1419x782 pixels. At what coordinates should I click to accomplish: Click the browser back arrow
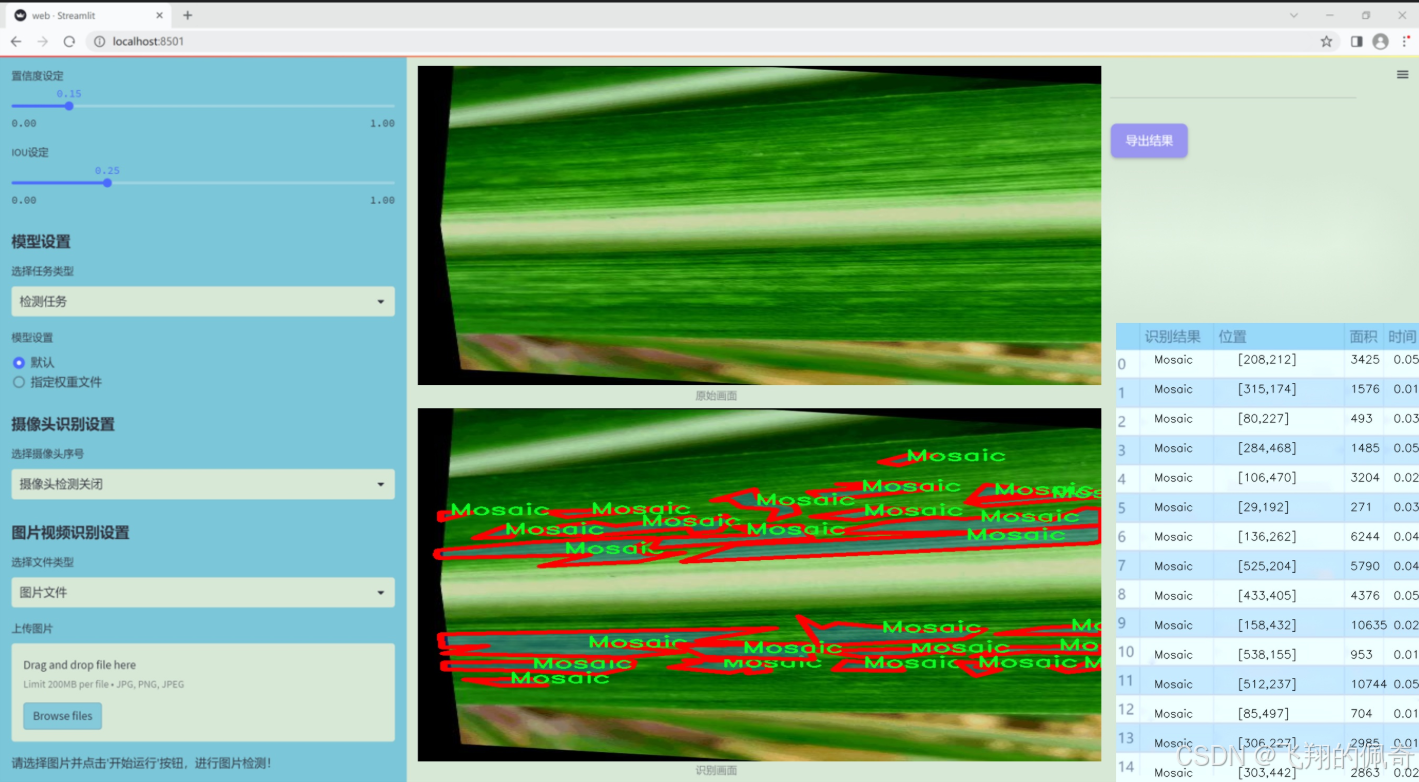16,41
